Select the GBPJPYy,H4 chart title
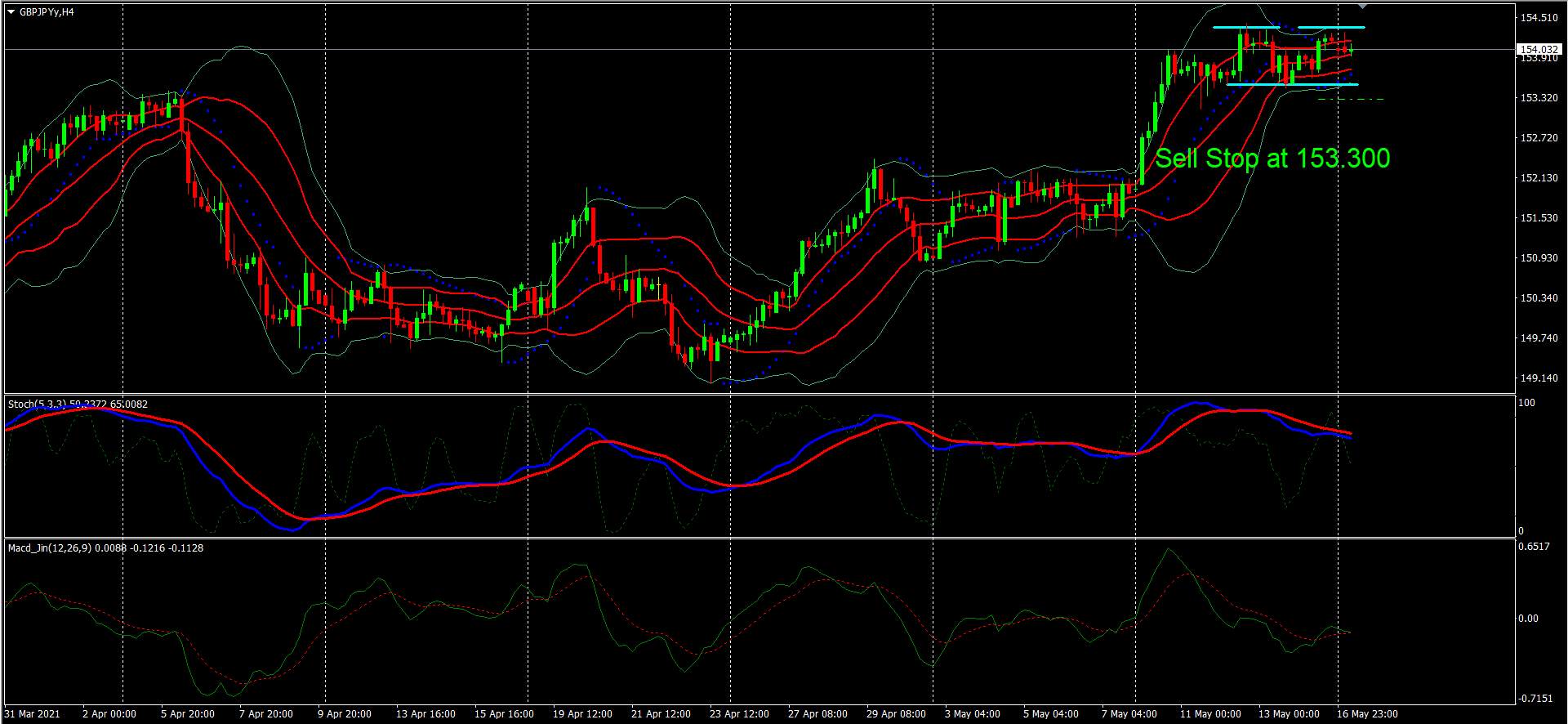Viewport: 1568px width, 724px height. [47, 12]
